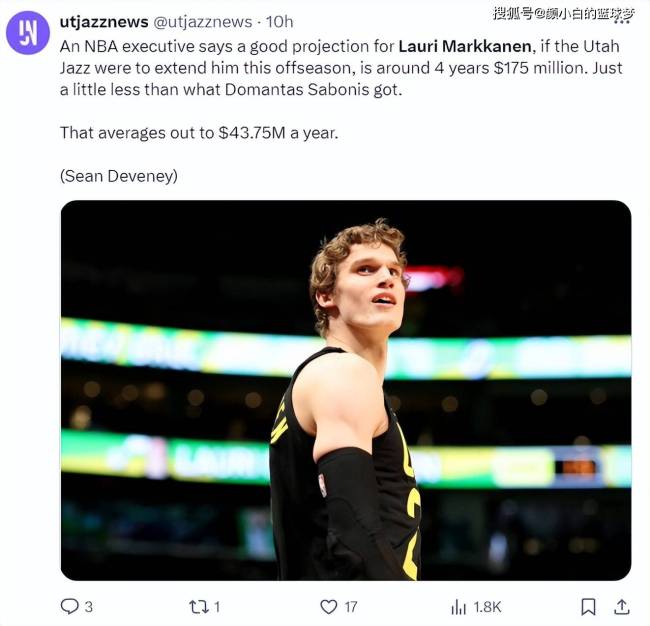This screenshot has height=626, width=650.
Task: Click the like count 17
Action: coord(351,606)
